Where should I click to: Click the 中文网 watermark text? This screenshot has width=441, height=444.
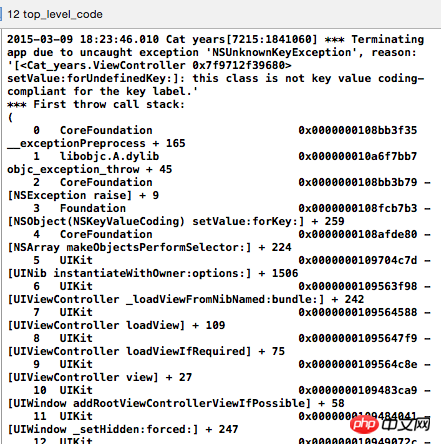[x=405, y=424]
